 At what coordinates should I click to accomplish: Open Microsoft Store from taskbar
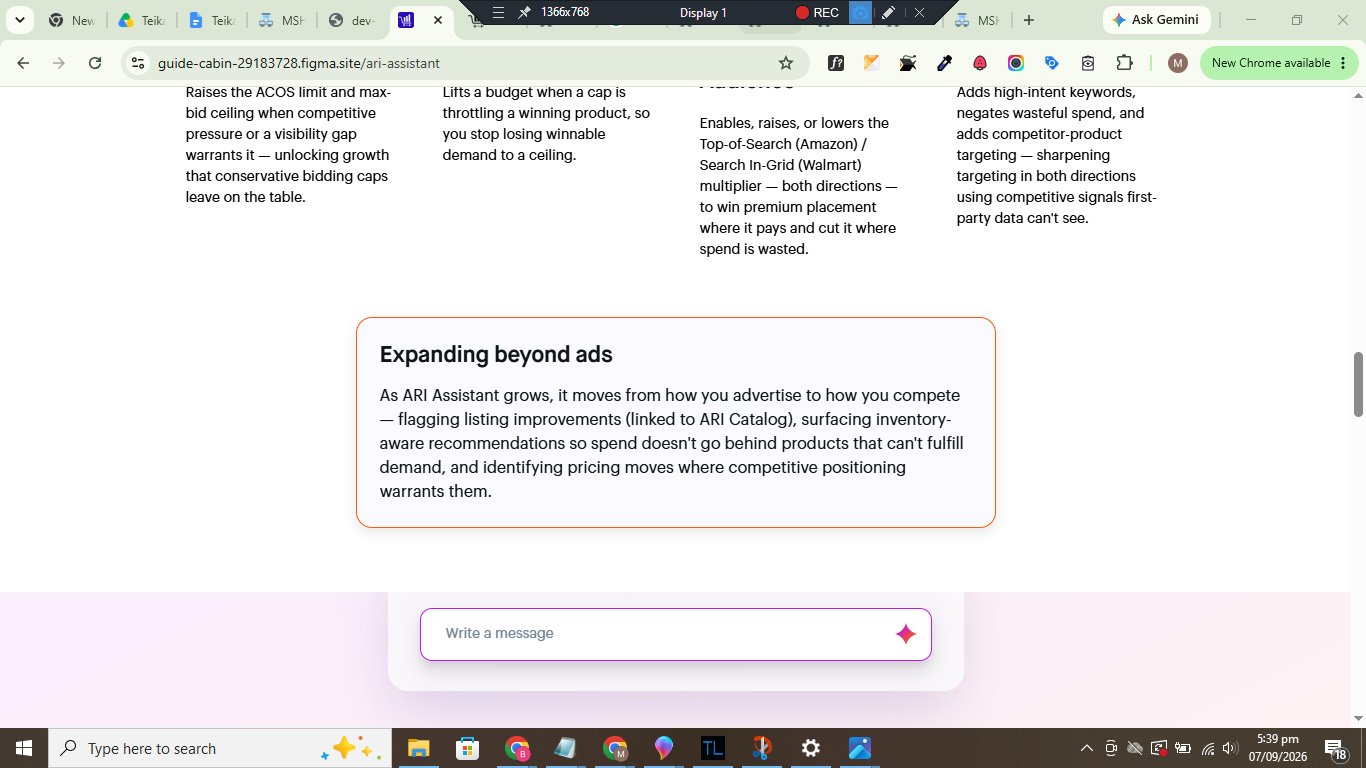pos(467,748)
